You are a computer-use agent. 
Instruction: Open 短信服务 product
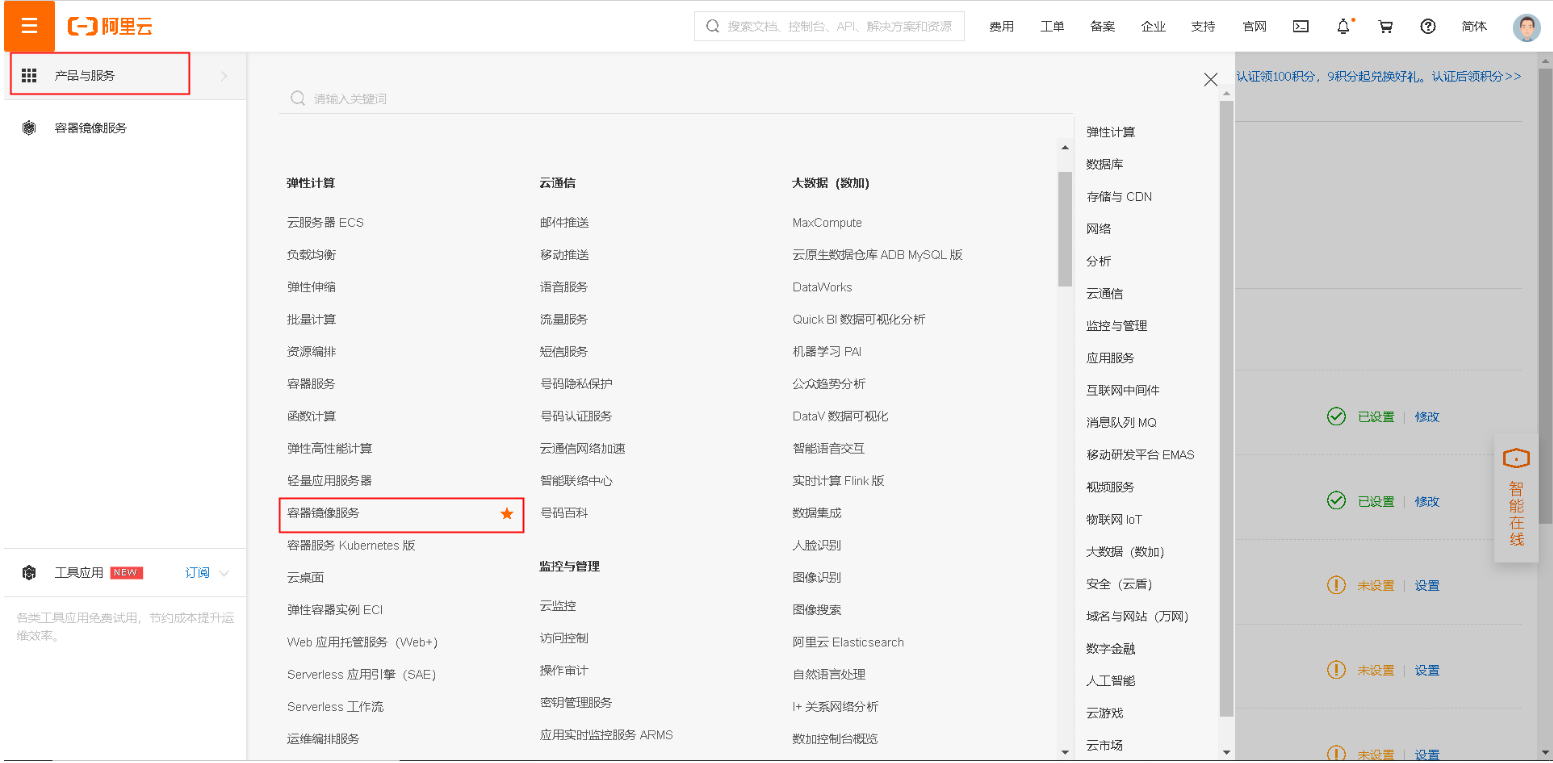(564, 352)
